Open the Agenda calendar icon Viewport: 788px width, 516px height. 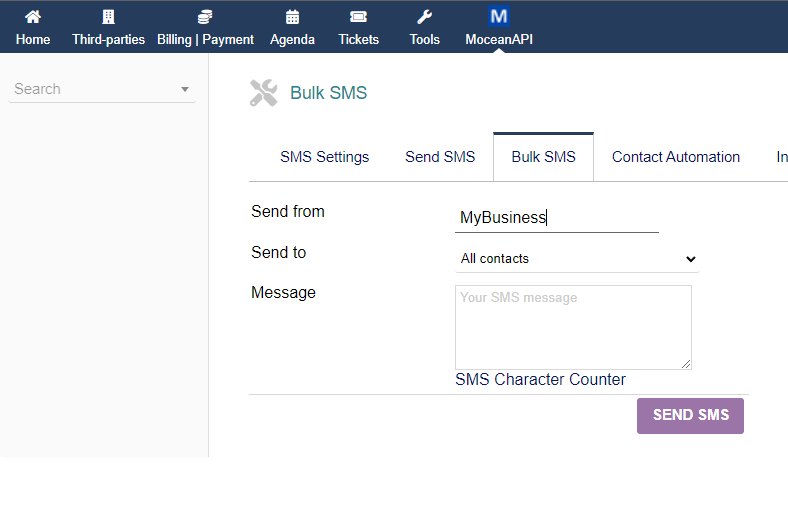click(292, 17)
